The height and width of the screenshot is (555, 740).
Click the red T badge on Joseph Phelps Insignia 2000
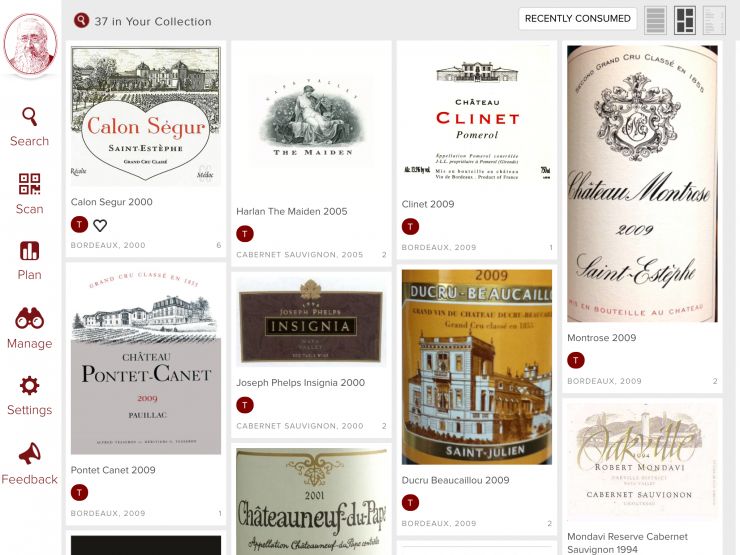[245, 405]
